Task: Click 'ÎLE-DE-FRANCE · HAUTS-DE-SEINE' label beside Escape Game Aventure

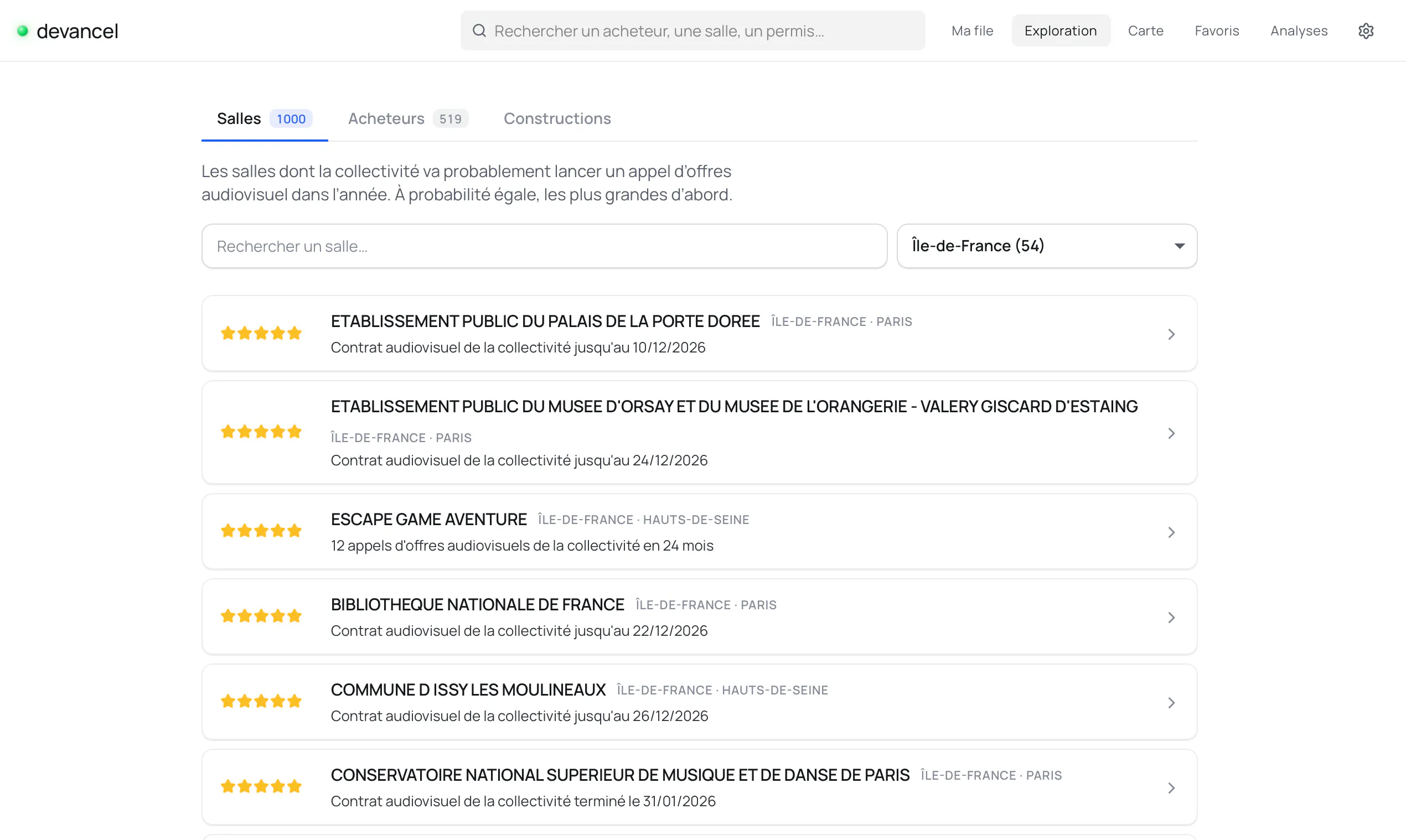Action: (x=643, y=520)
